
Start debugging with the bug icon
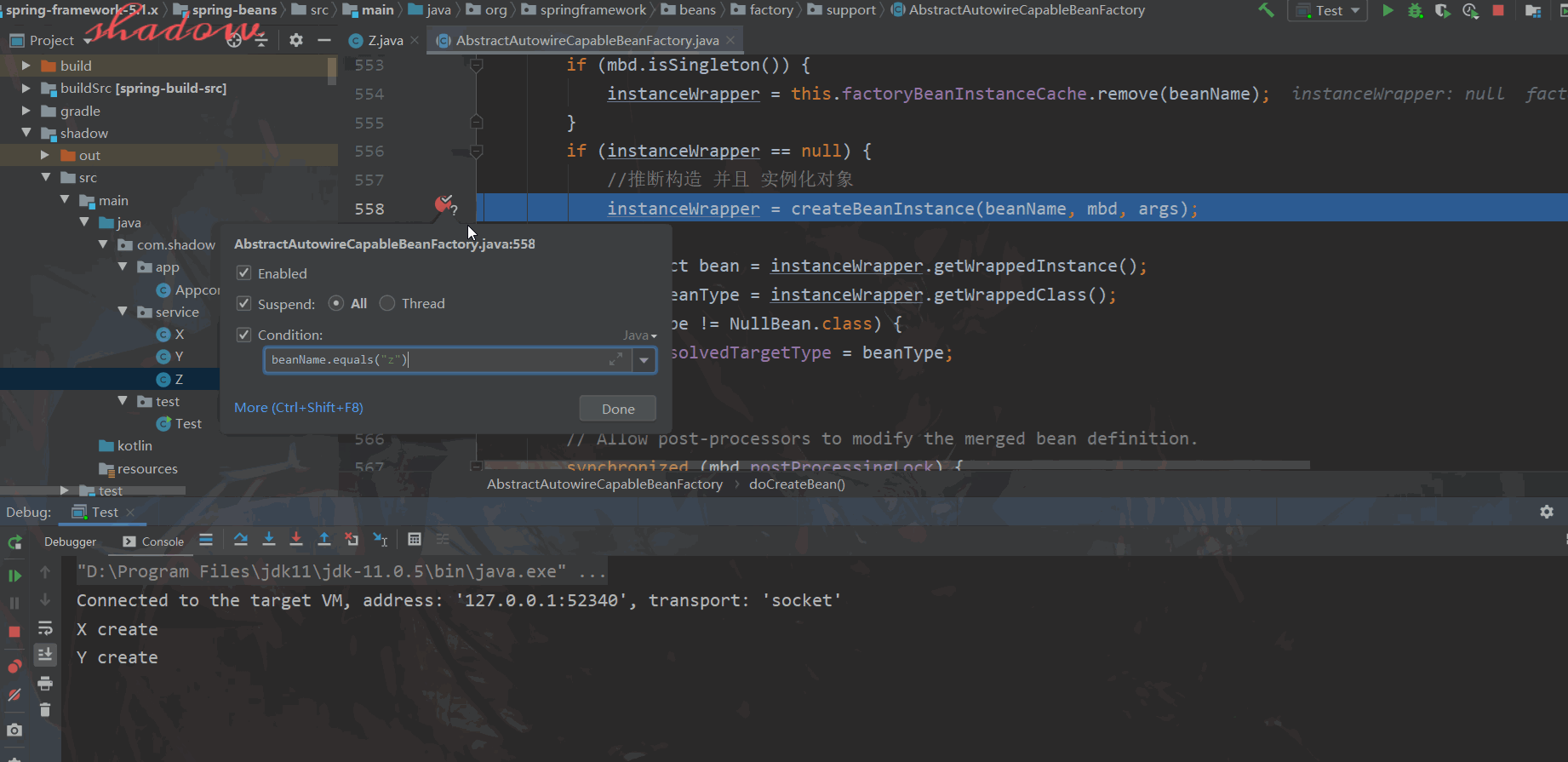[x=1416, y=10]
